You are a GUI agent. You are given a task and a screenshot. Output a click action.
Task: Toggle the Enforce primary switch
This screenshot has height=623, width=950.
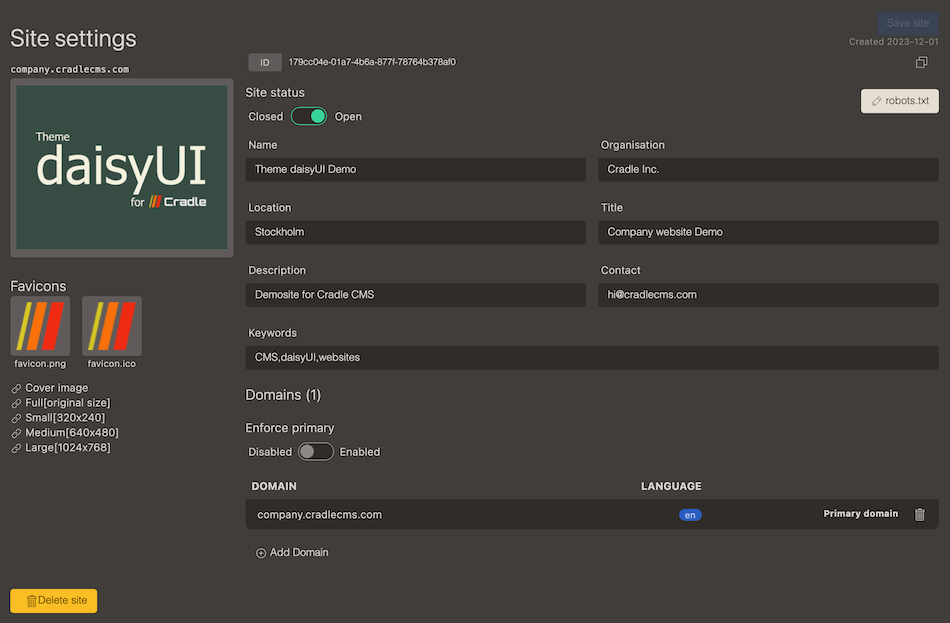point(316,451)
